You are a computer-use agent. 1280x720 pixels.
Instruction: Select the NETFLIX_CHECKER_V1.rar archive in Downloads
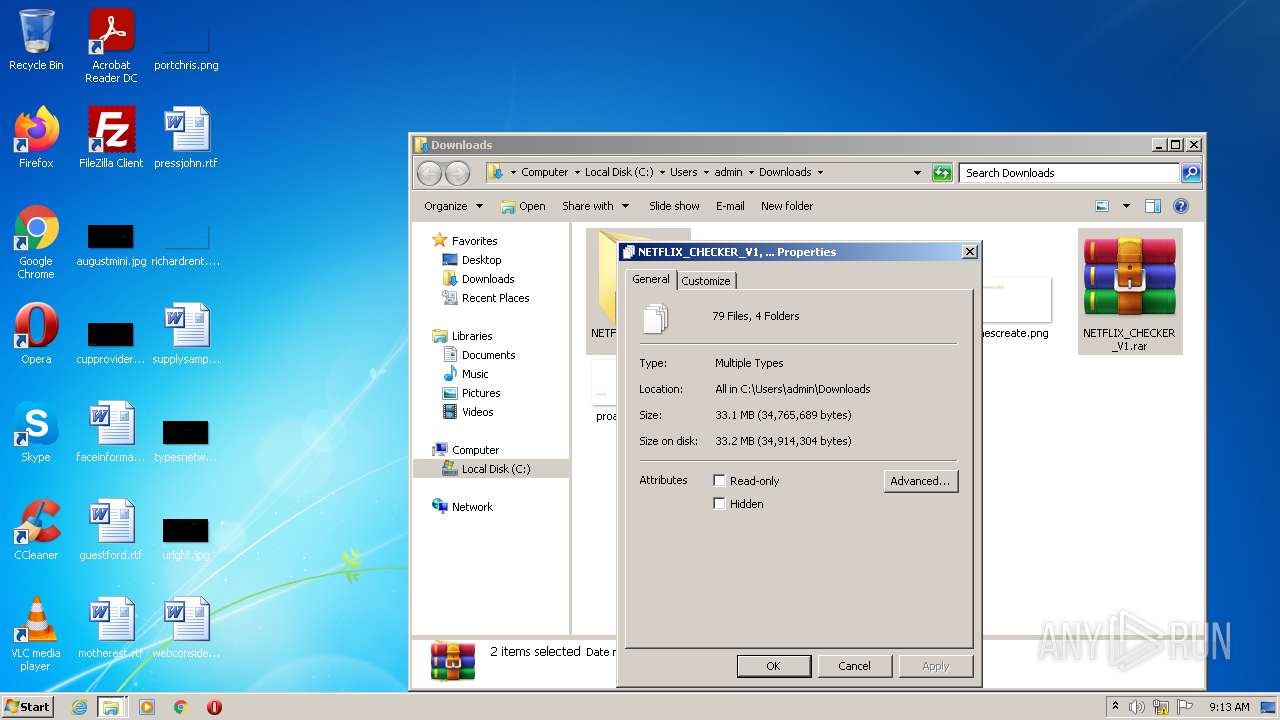click(x=1129, y=291)
